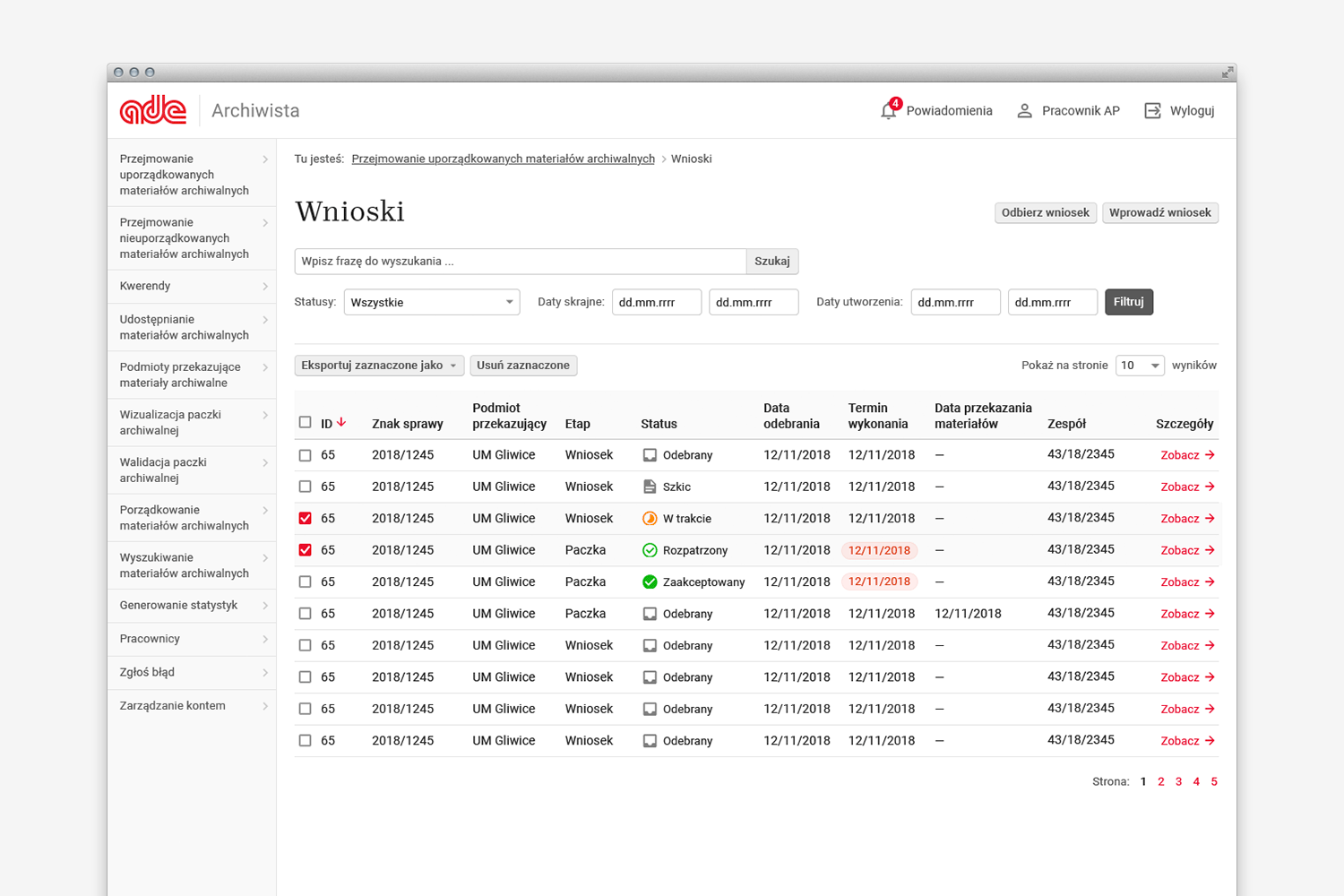
Task: Click the Pracownik AP user icon
Action: (1024, 111)
